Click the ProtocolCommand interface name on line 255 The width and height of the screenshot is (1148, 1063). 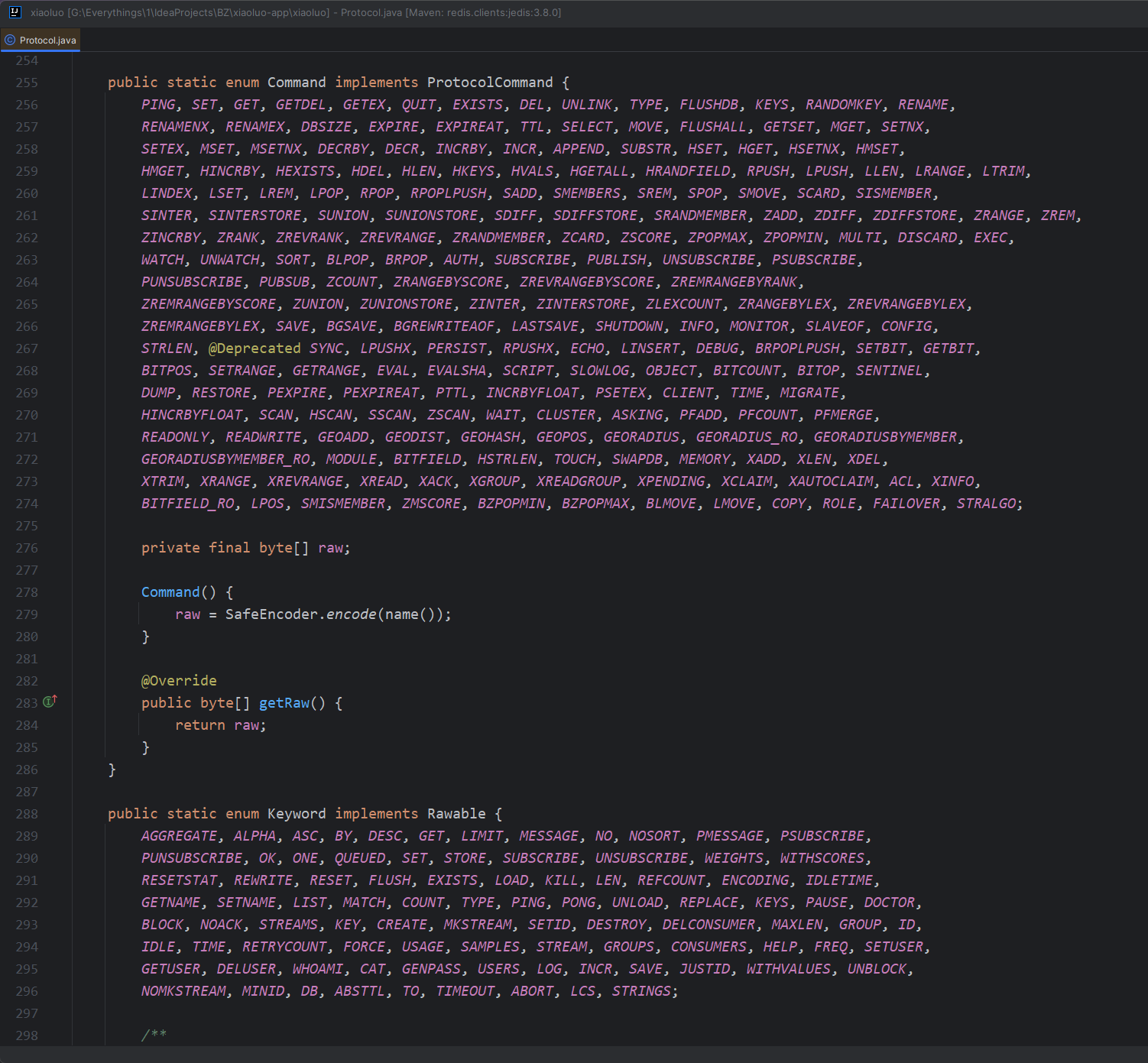490,83
